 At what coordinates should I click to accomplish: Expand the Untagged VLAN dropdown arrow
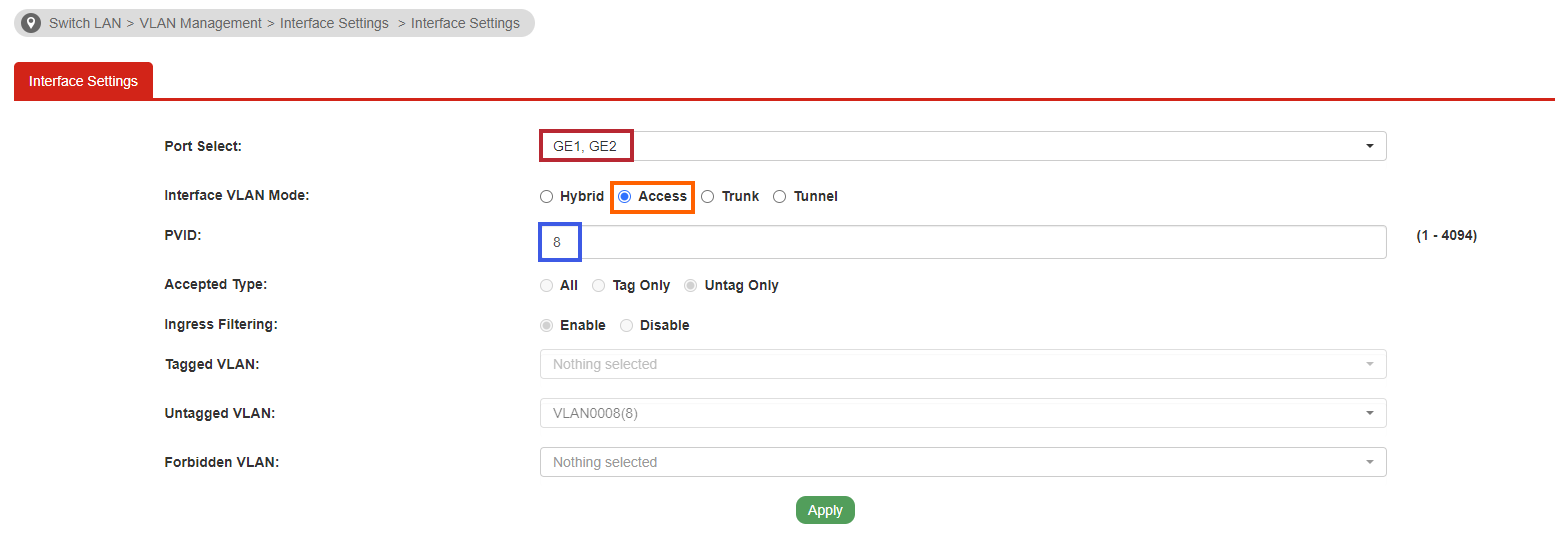click(1369, 413)
